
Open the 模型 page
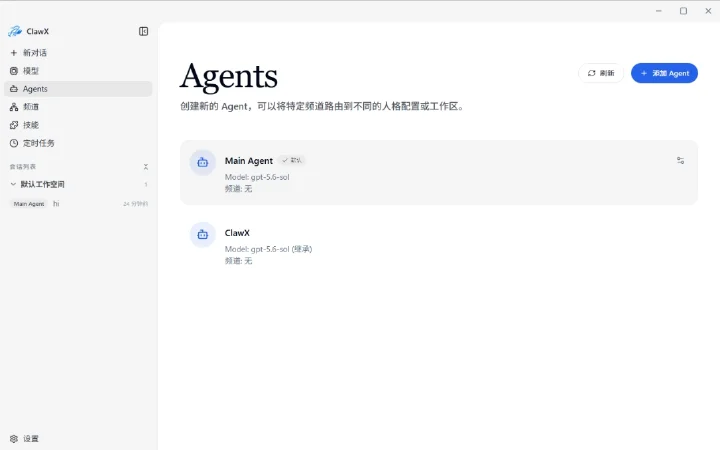click(78, 71)
